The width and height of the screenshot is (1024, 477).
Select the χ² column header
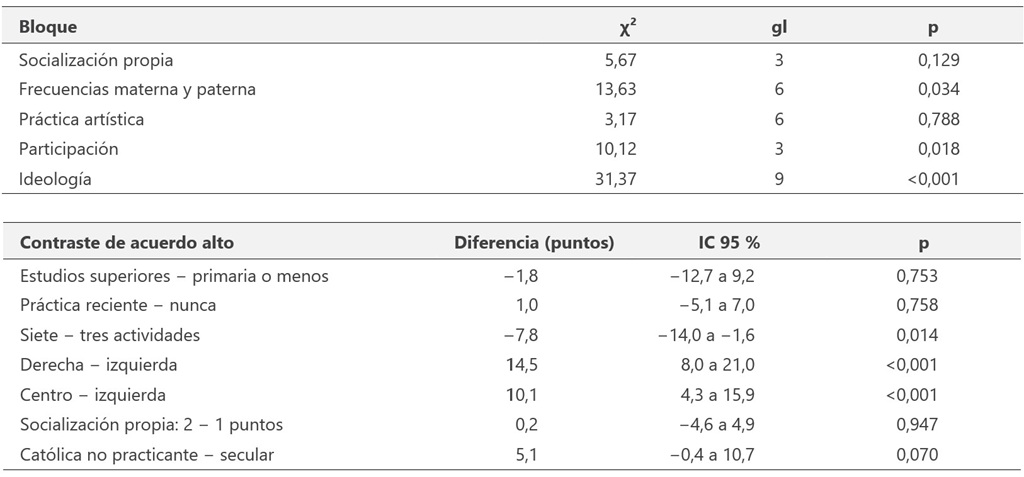[628, 29]
